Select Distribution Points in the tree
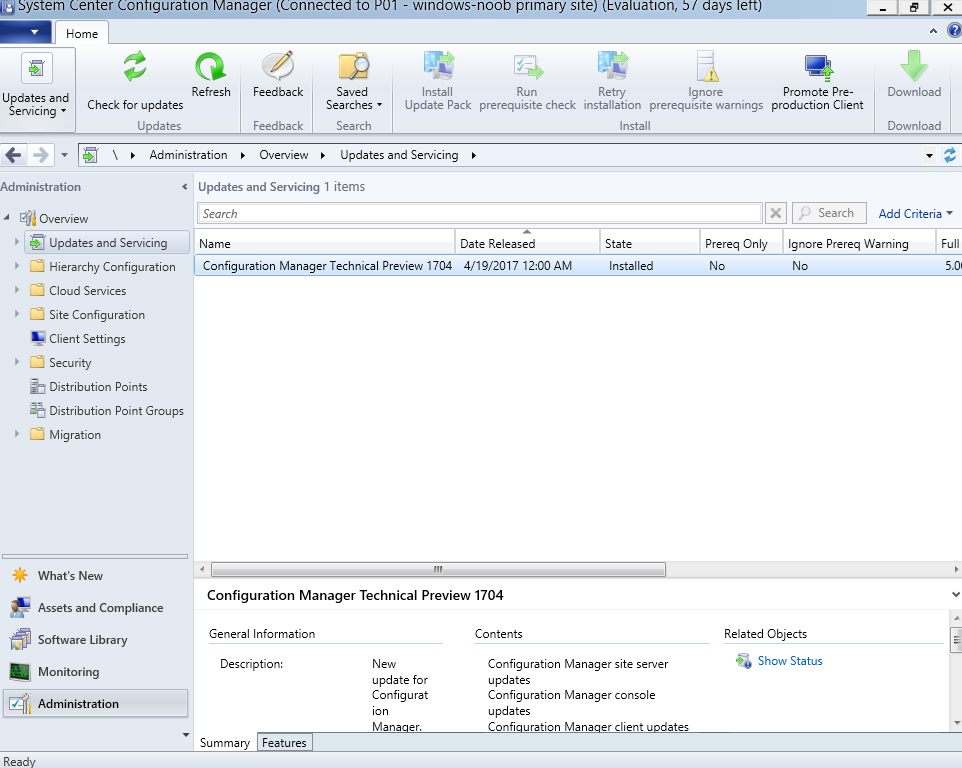The height and width of the screenshot is (768, 962). point(98,386)
